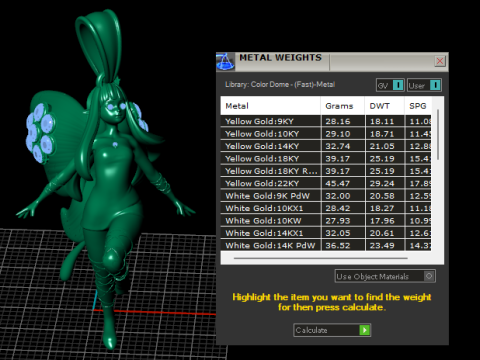480x360 pixels.
Task: Select the Yellow Gold:14KY row
Action: tap(326, 146)
